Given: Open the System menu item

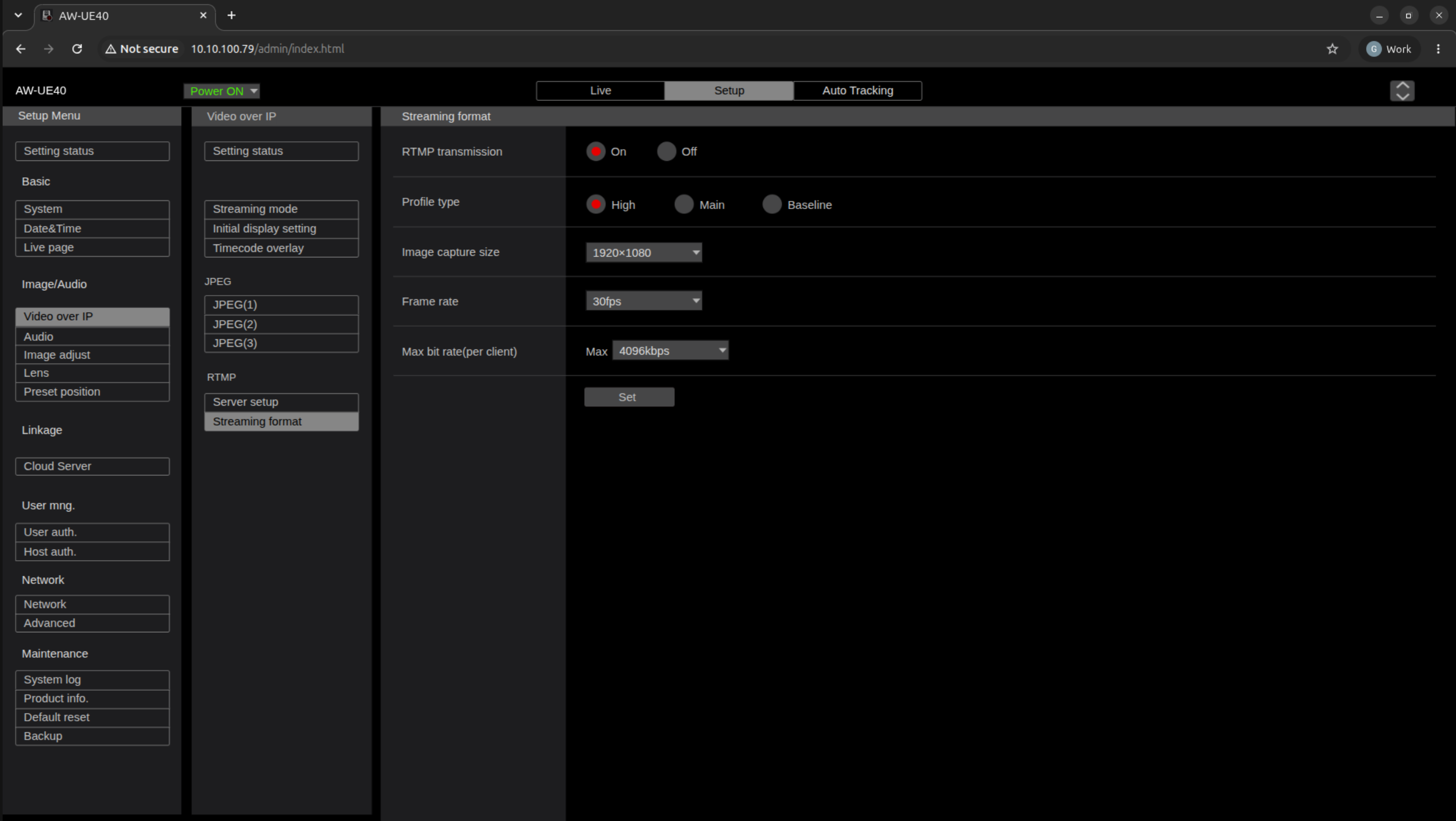Looking at the screenshot, I should (92, 209).
